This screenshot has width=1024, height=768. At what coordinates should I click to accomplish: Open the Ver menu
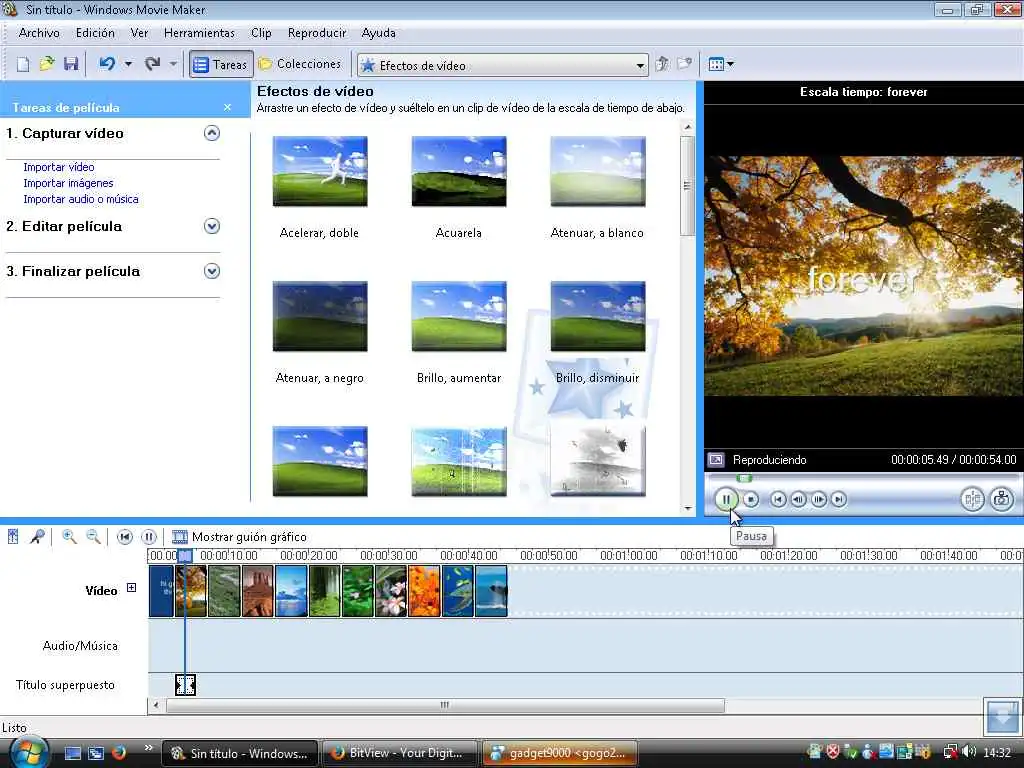[x=139, y=33]
